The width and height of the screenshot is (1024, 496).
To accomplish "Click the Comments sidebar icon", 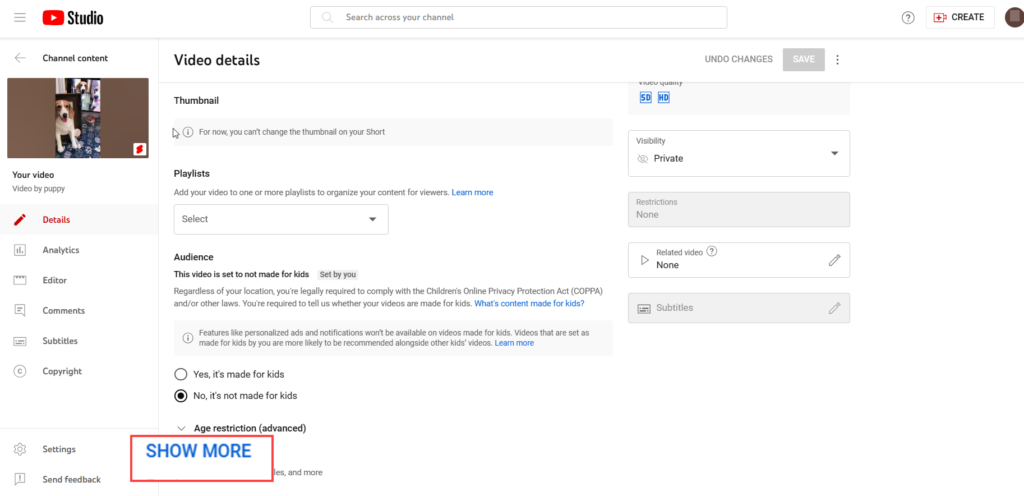I will (20, 311).
